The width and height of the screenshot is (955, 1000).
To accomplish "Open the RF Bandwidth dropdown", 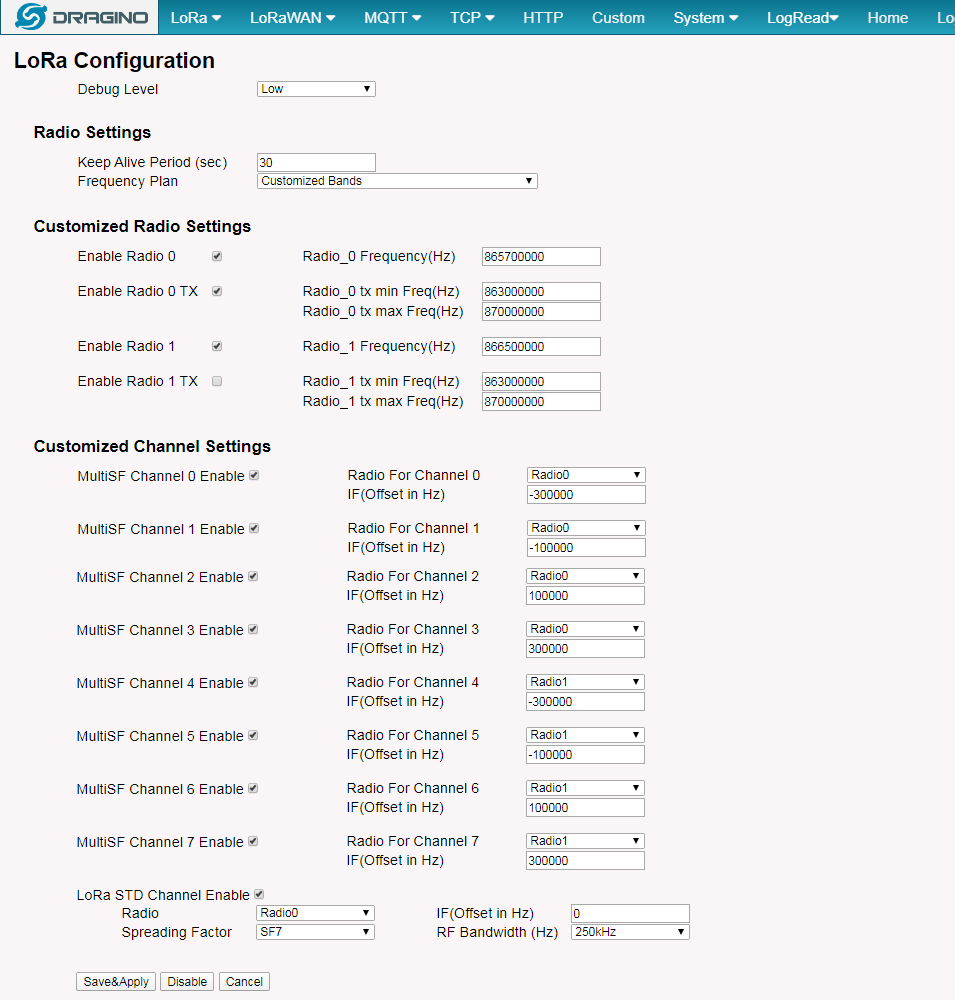I will [x=630, y=932].
